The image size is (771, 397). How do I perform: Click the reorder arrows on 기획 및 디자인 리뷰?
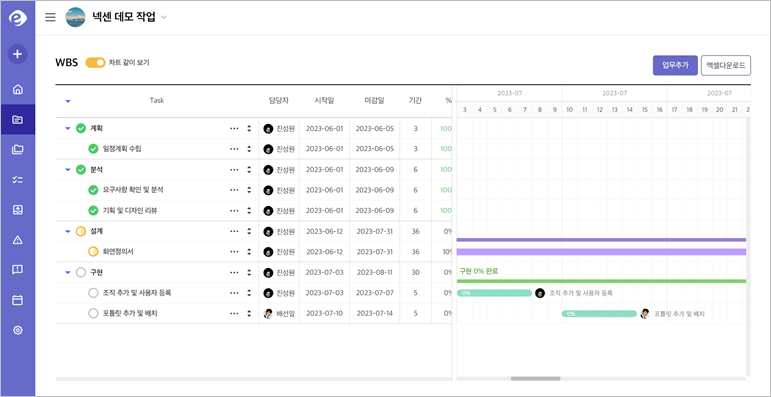(249, 211)
